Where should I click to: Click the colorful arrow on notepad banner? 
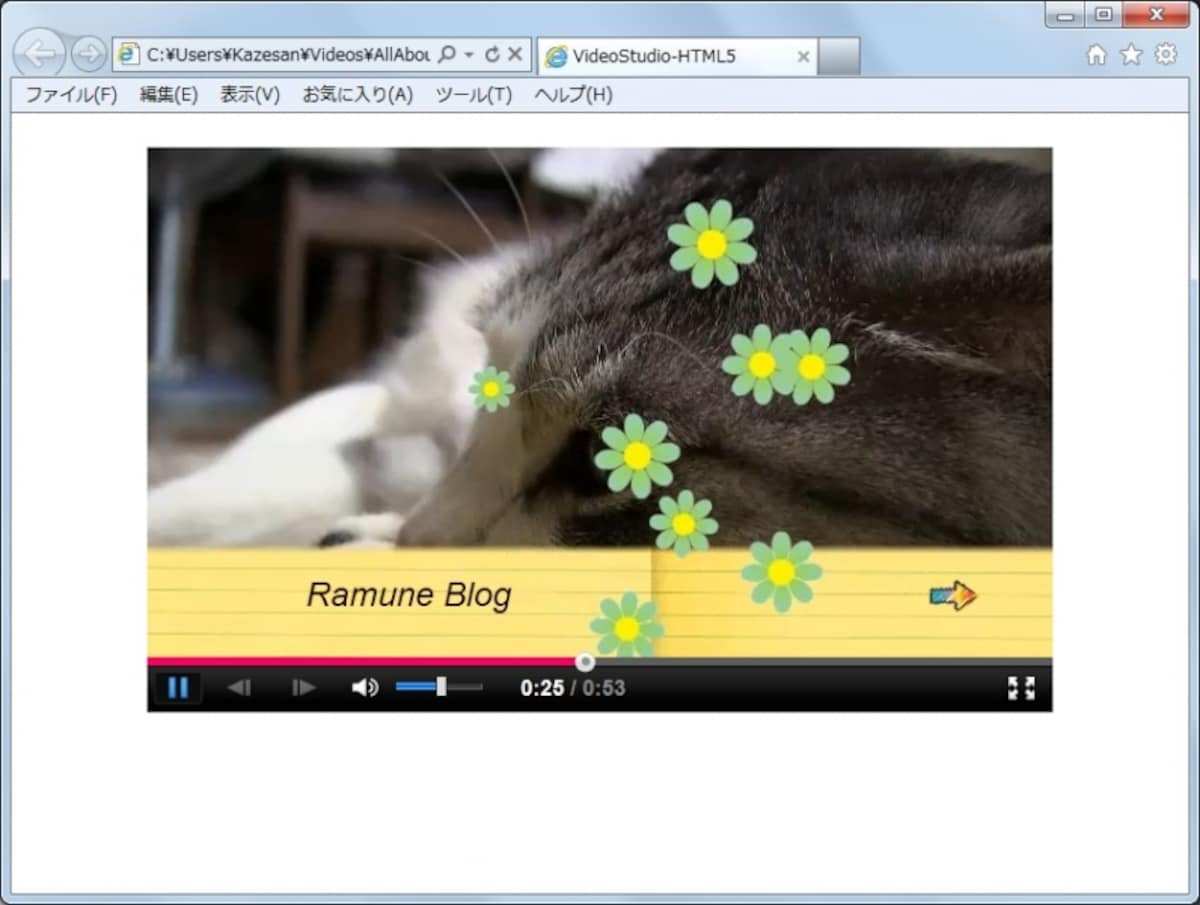953,596
